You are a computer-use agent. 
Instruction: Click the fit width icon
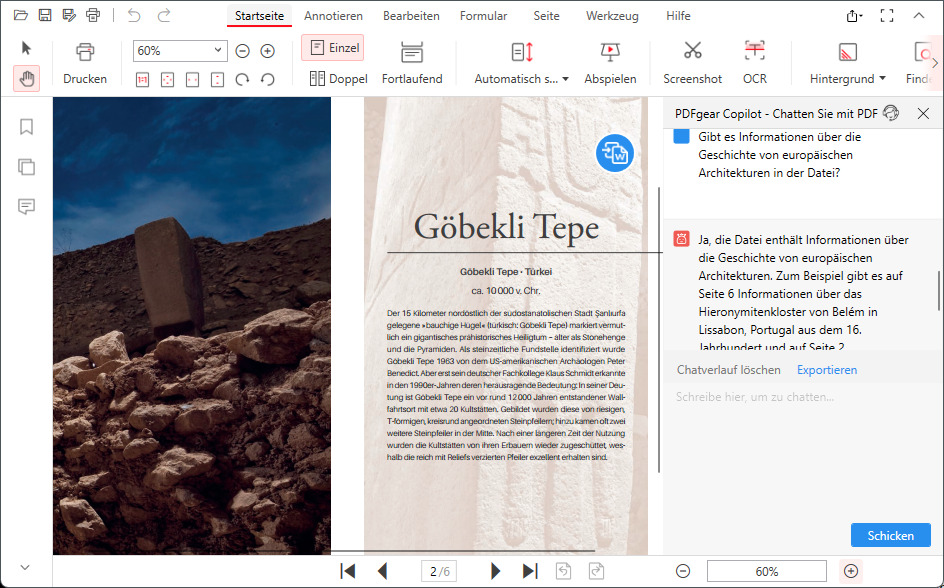(193, 79)
